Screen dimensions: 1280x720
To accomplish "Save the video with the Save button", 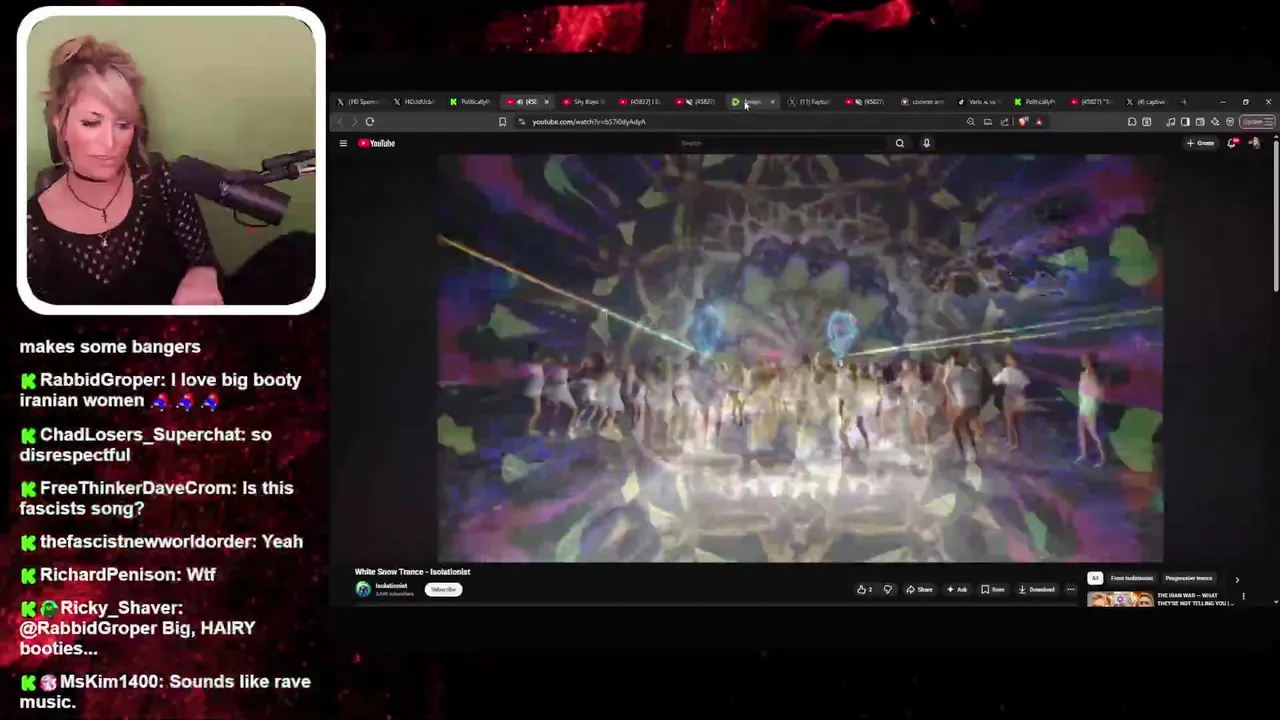I will [x=993, y=589].
